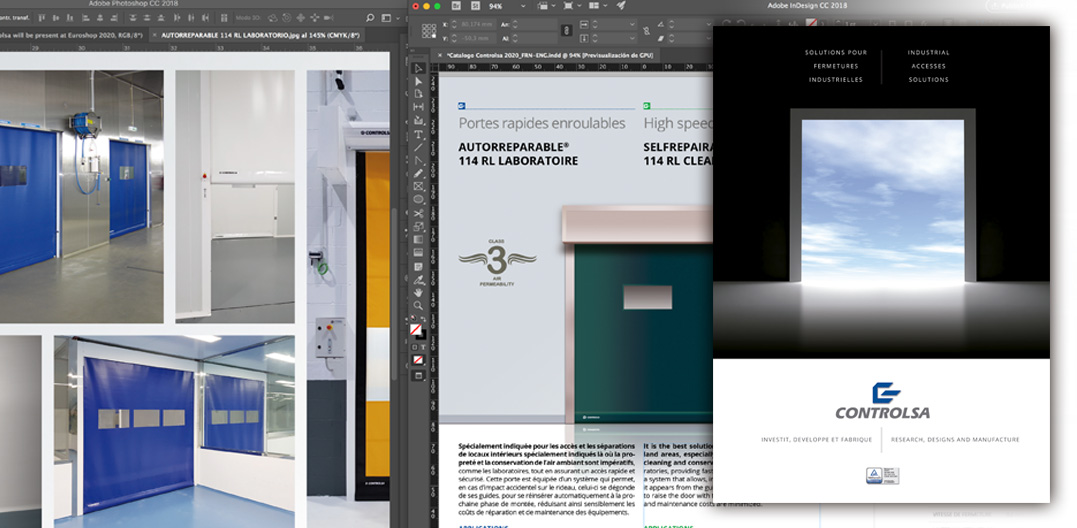1077x528 pixels.
Task: Open Adobe Stock from the InDesign bar
Action: (475, 6)
